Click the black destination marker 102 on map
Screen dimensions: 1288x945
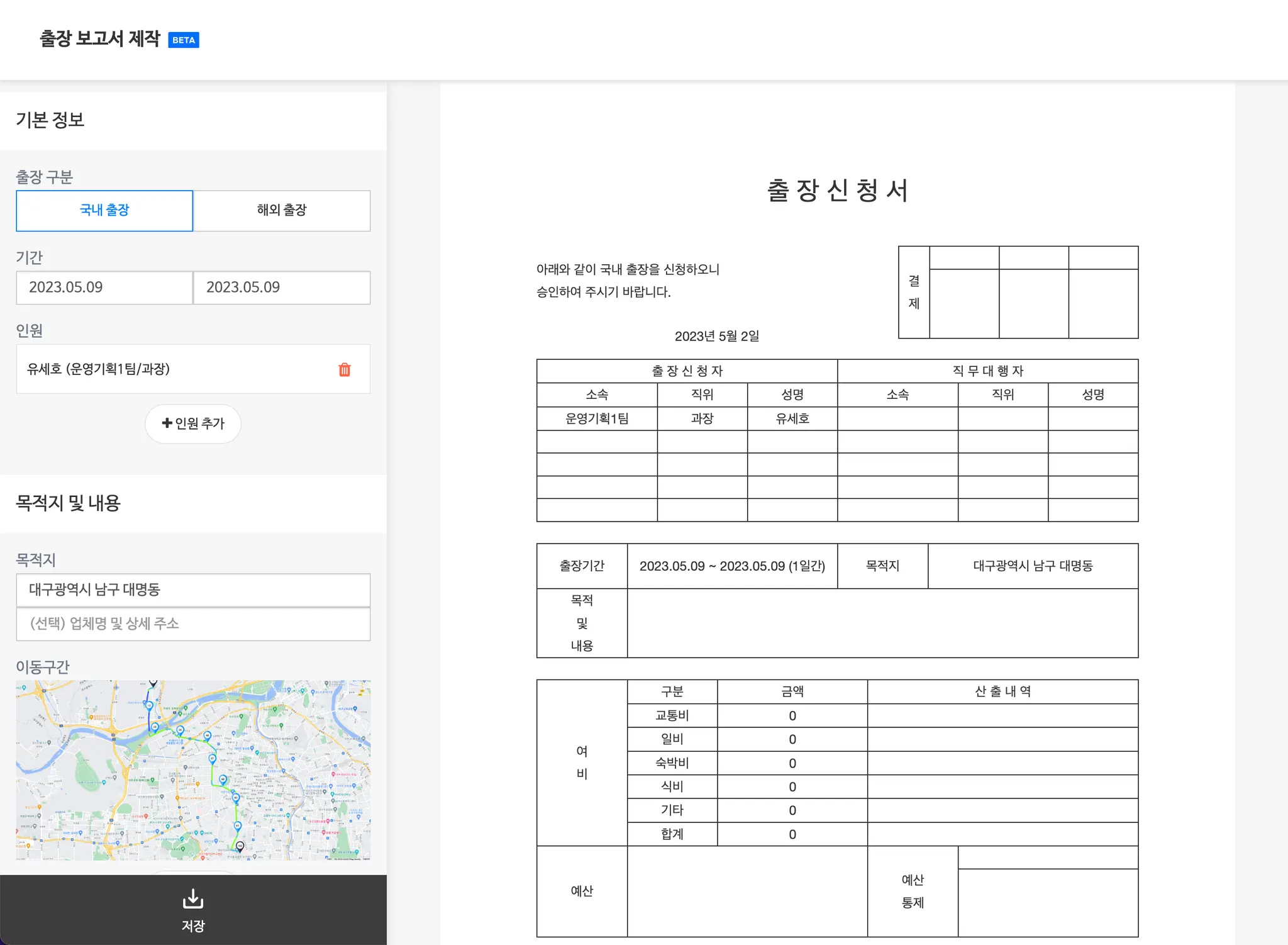[x=240, y=846]
